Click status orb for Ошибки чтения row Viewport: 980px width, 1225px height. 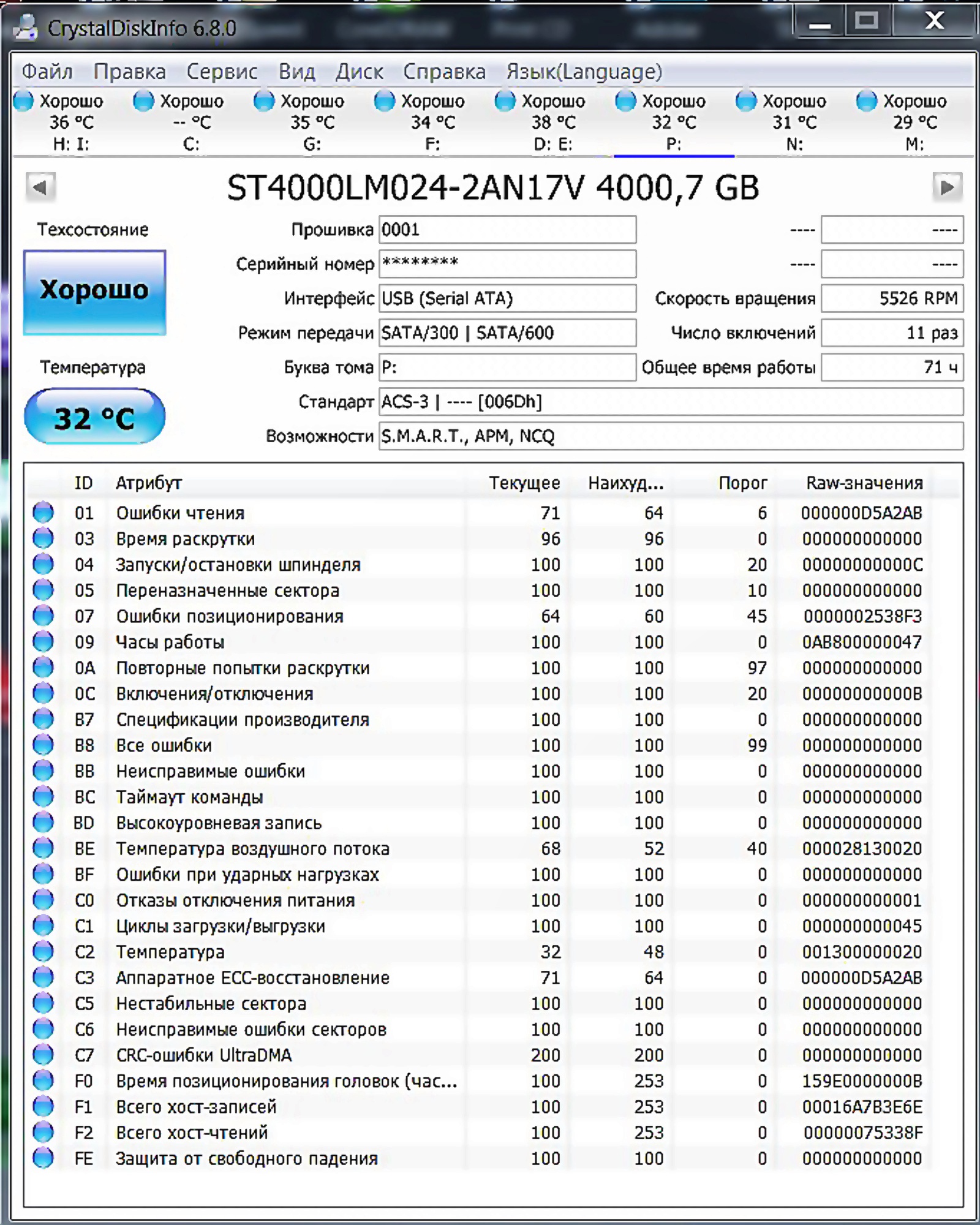click(x=43, y=512)
